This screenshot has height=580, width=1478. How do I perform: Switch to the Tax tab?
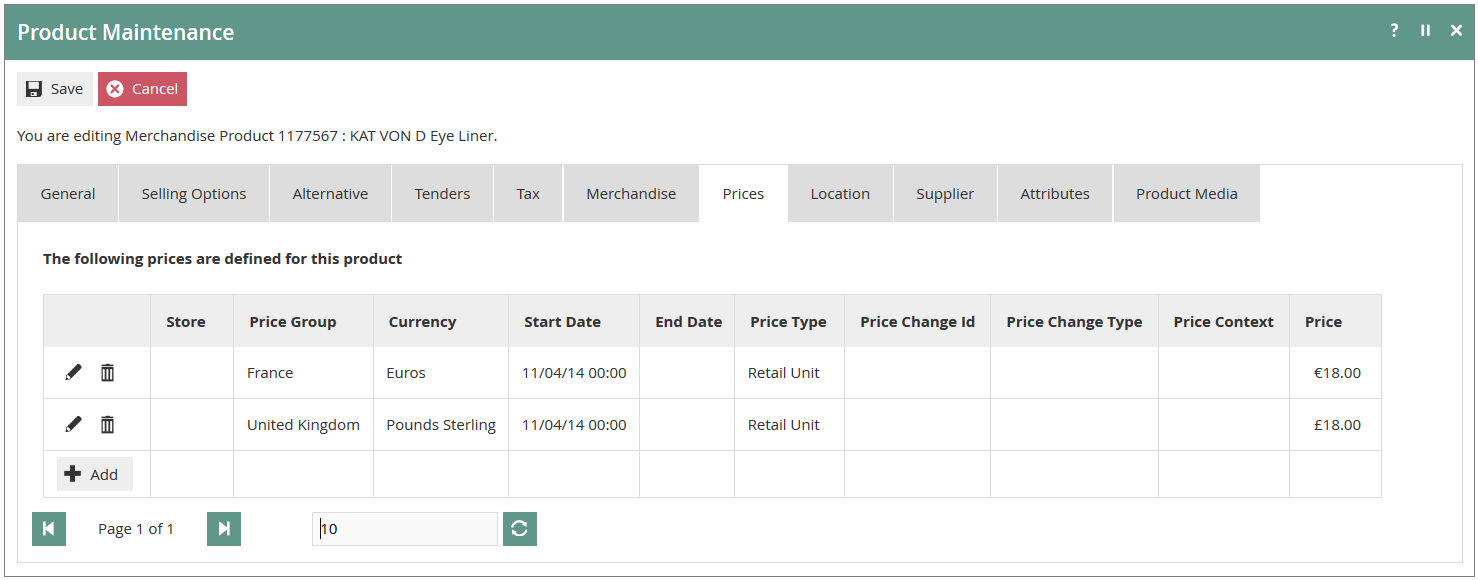pyautogui.click(x=528, y=194)
